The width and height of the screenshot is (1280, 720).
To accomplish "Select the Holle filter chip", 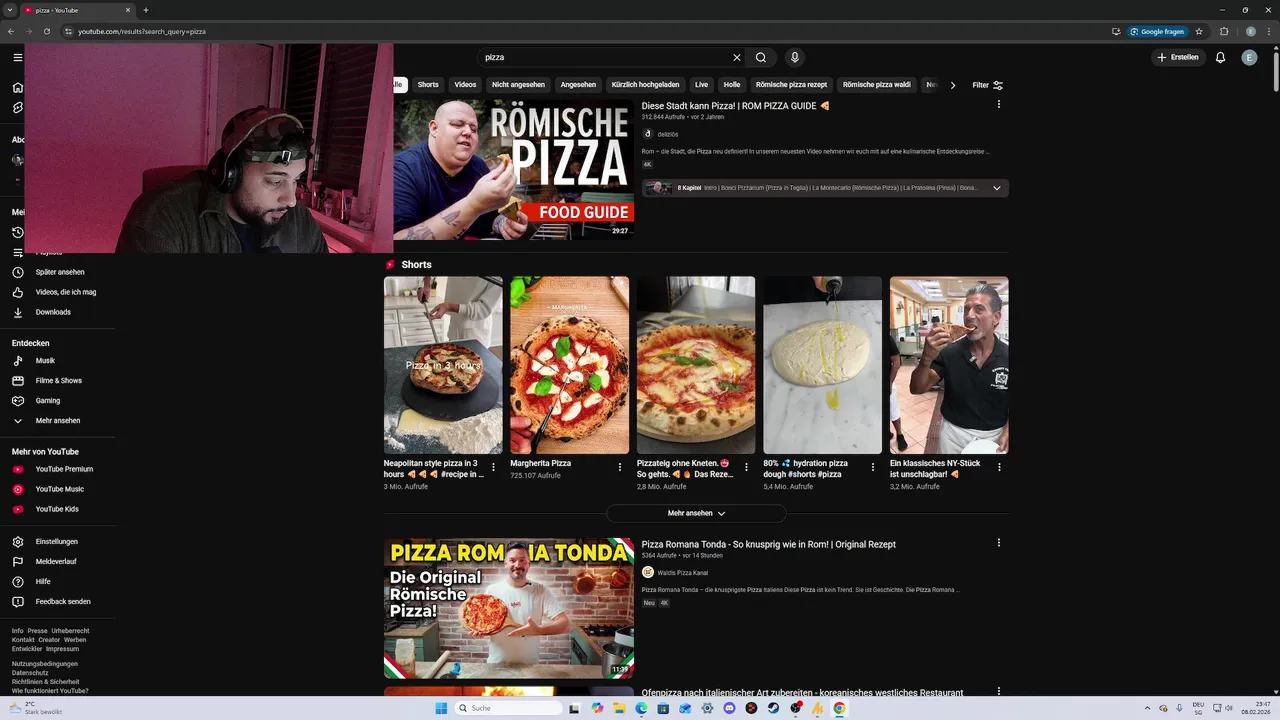I will pos(732,85).
